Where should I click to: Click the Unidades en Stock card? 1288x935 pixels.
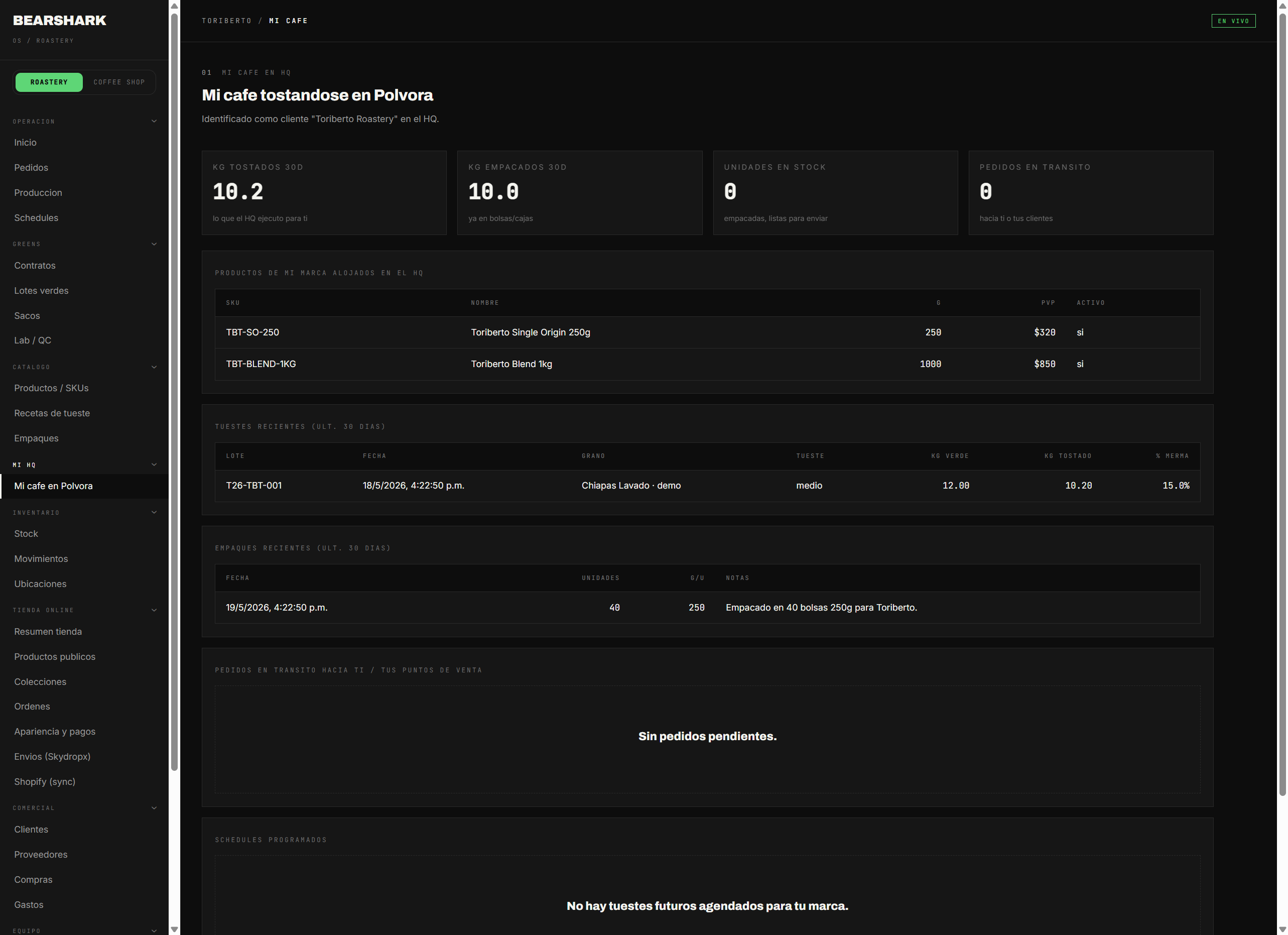[x=835, y=192]
